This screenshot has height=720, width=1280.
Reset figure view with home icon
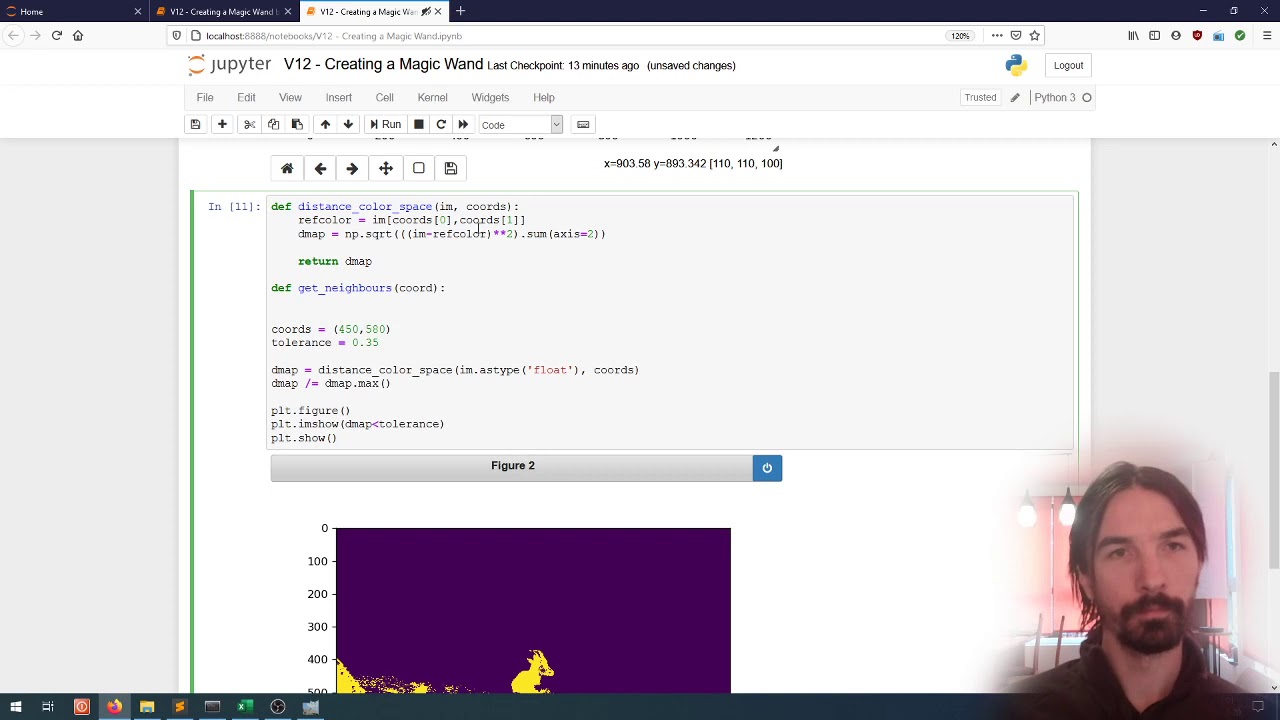pyautogui.click(x=287, y=168)
